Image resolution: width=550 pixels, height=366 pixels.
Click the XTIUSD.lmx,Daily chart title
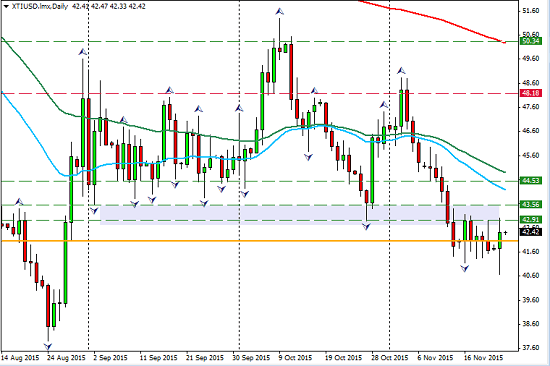[x=40, y=6]
